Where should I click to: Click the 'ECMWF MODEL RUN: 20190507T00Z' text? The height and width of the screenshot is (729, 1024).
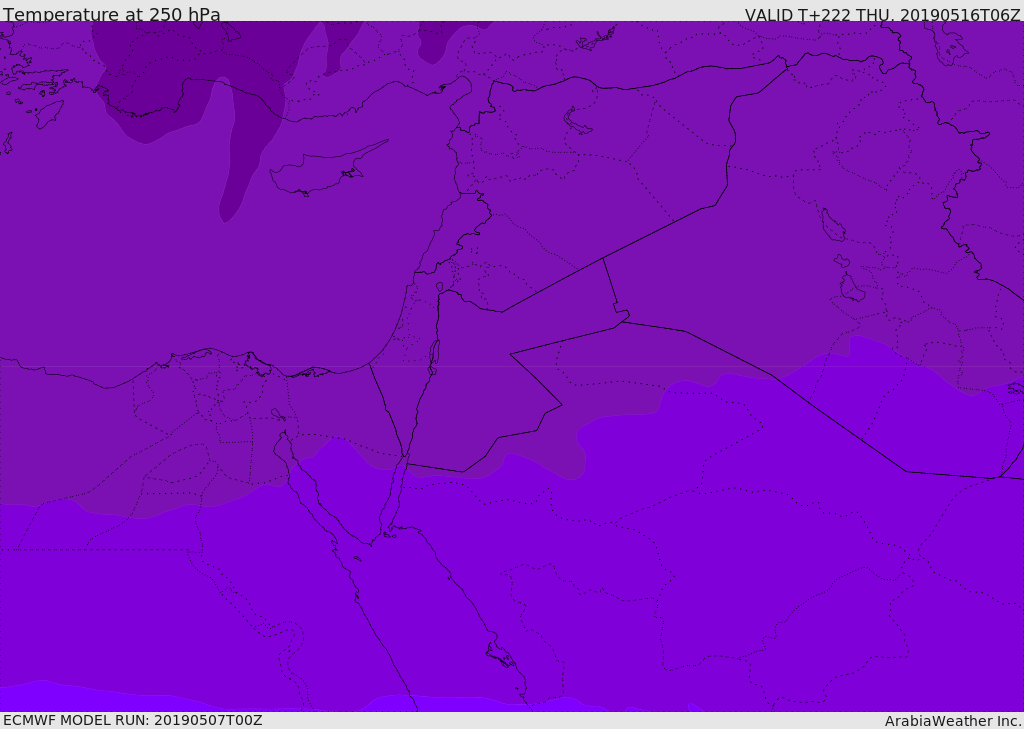133,721
